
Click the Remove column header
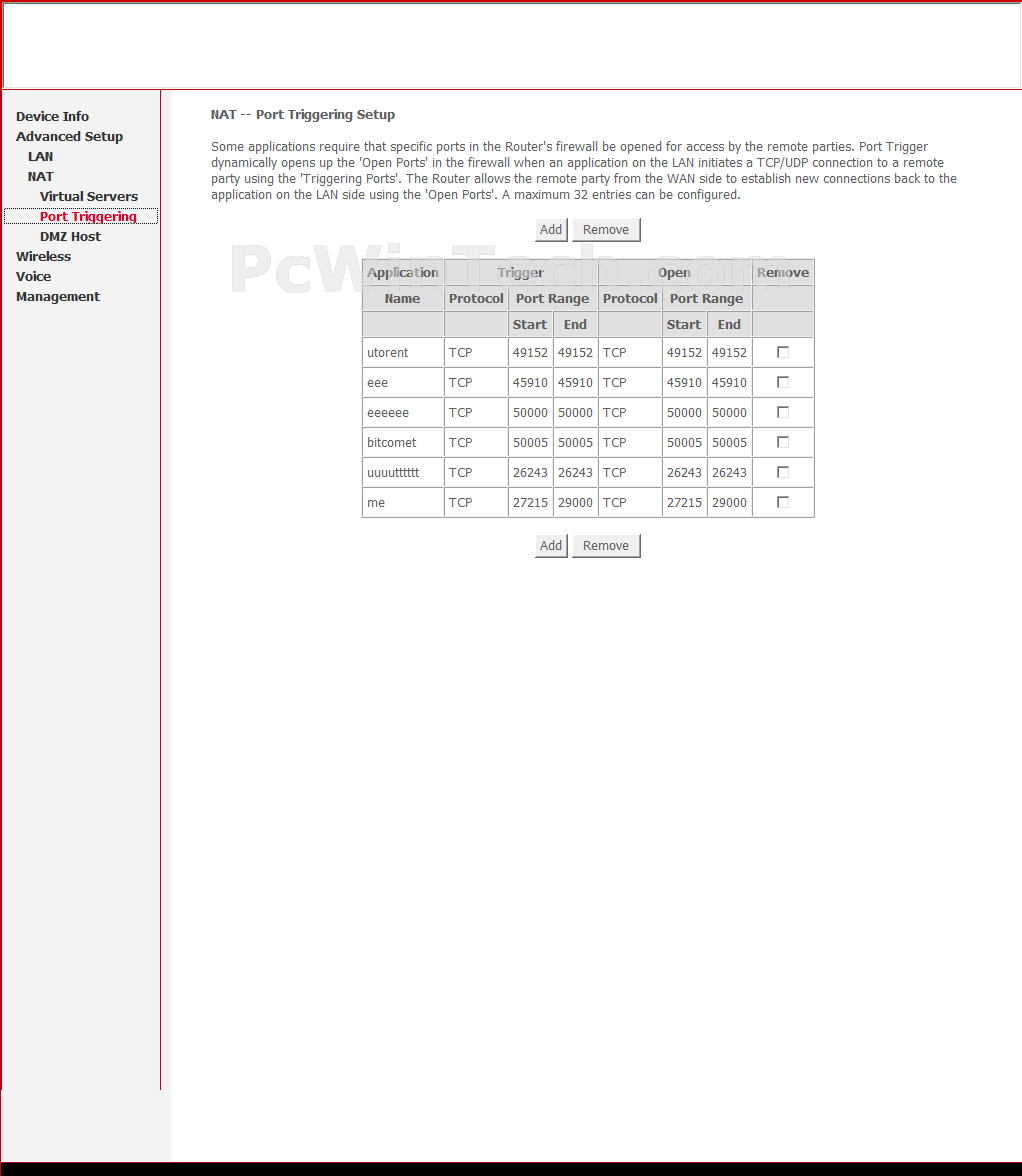783,272
